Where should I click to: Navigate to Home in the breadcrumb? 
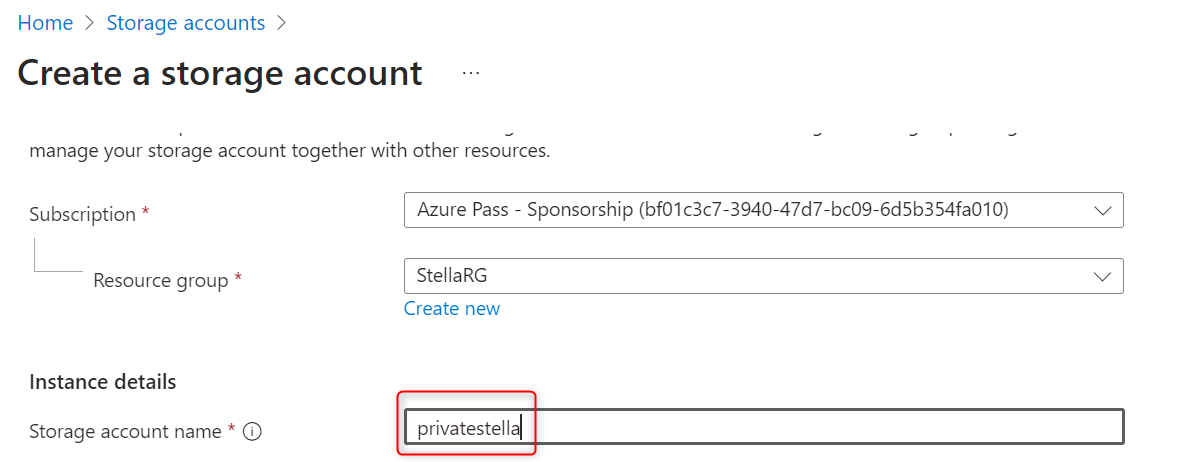pos(45,23)
